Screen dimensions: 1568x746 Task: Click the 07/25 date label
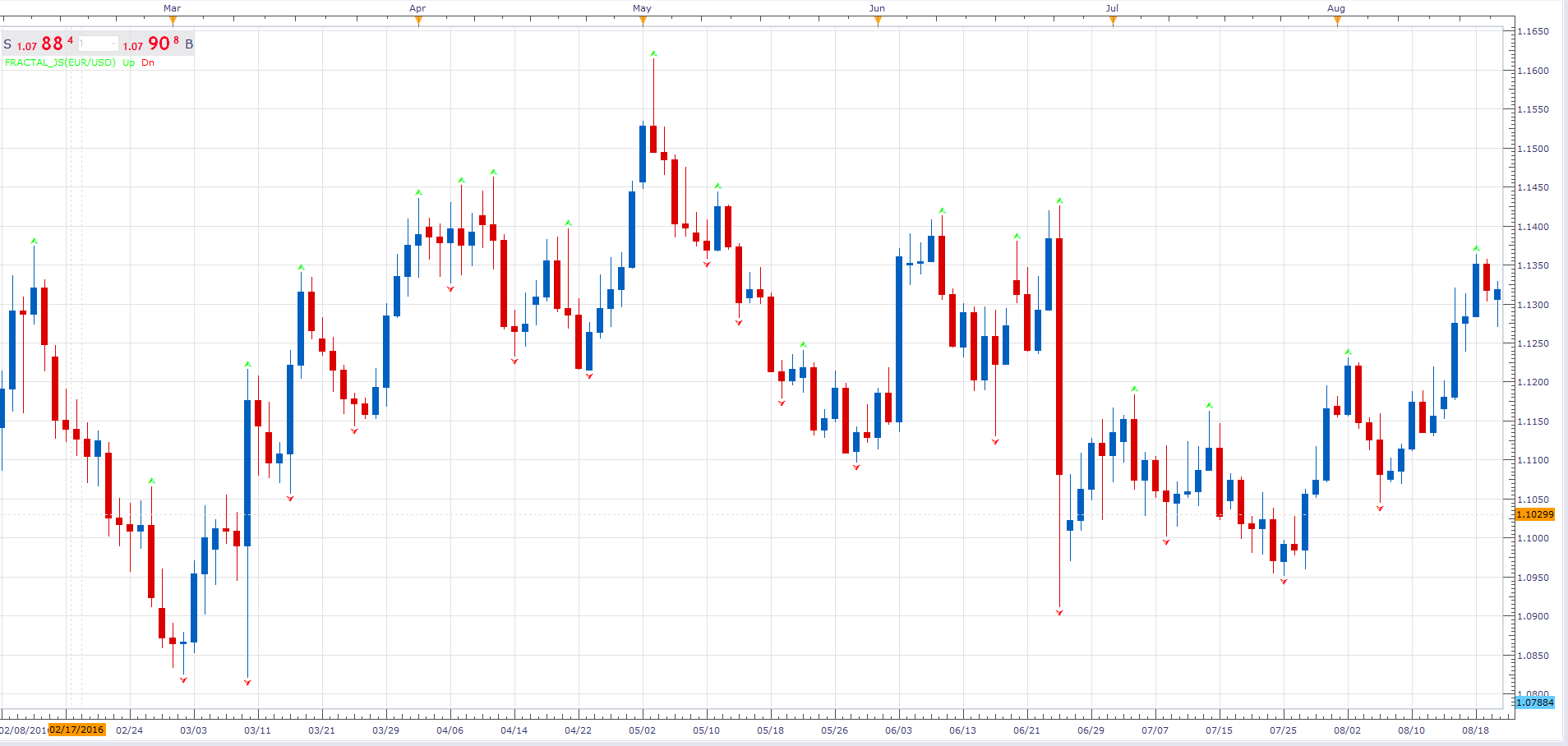(1283, 730)
